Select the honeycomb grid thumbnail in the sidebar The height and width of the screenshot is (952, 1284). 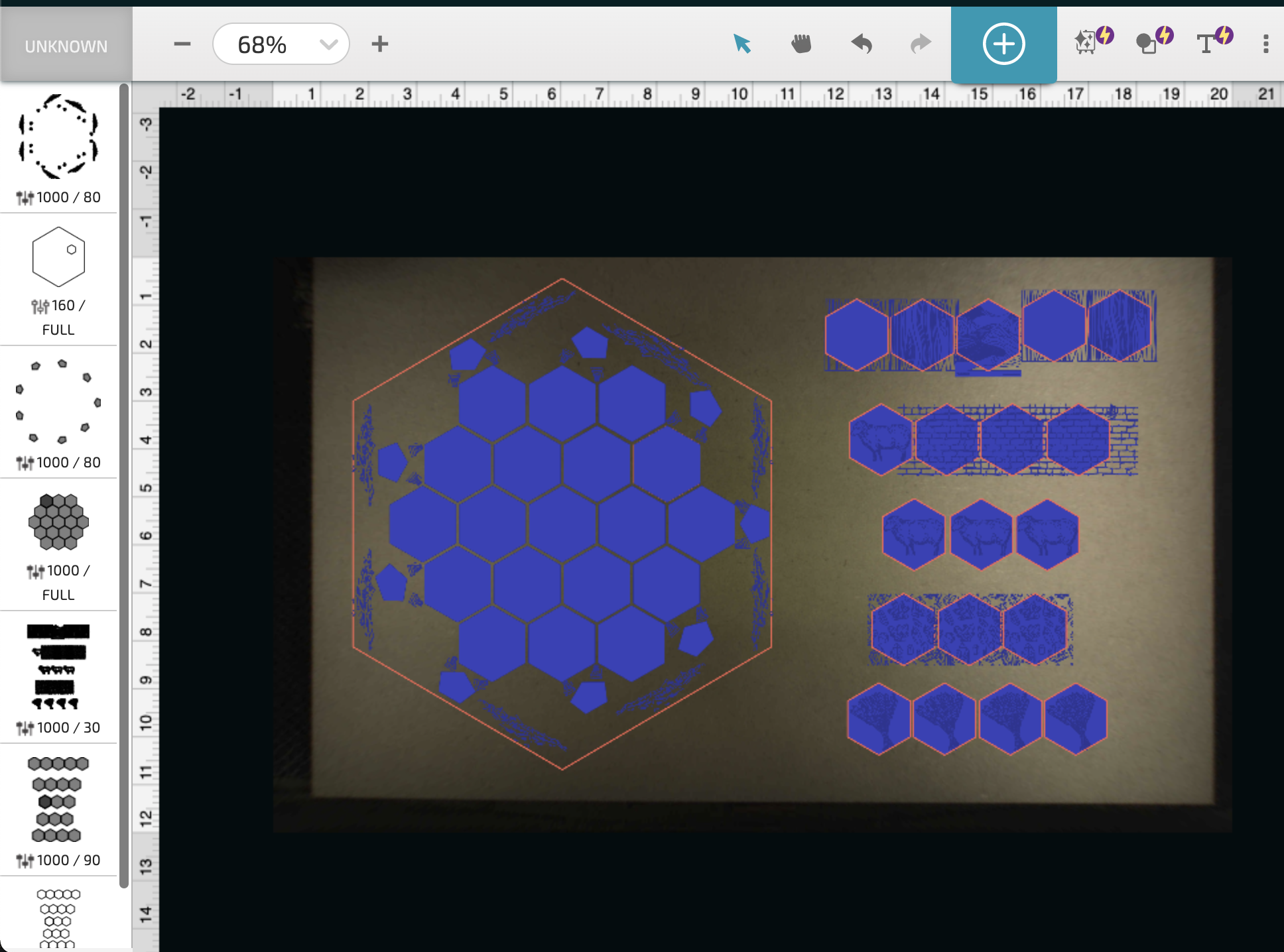[x=58, y=522]
